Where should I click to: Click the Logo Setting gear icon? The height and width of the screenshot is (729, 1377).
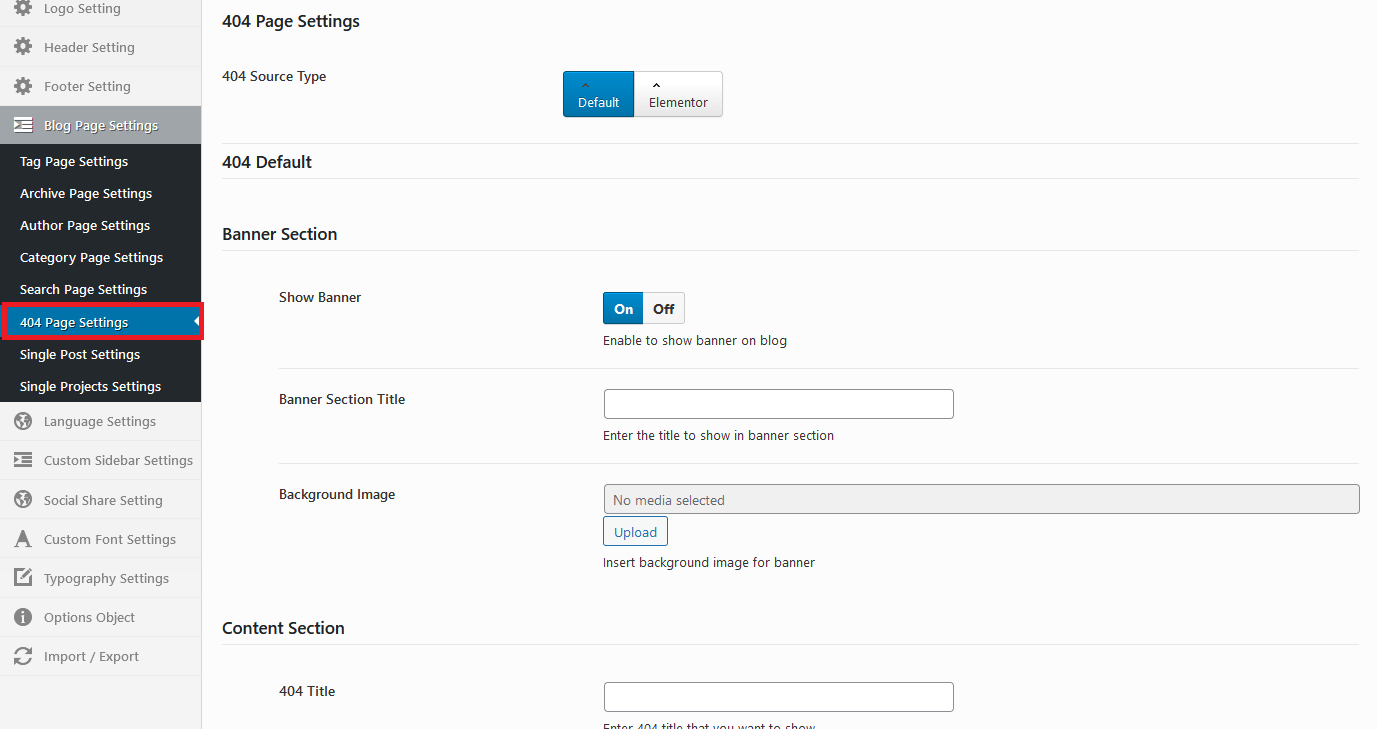(x=22, y=9)
